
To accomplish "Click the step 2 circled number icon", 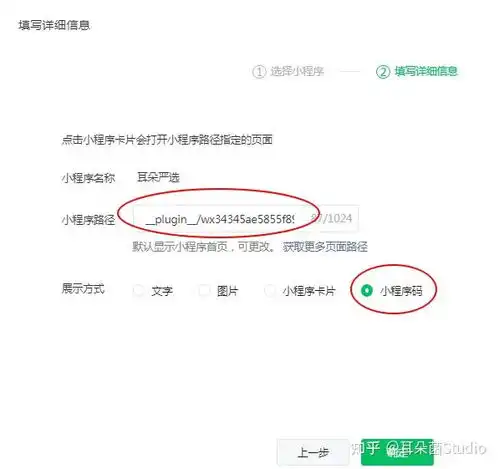I will (x=383, y=72).
